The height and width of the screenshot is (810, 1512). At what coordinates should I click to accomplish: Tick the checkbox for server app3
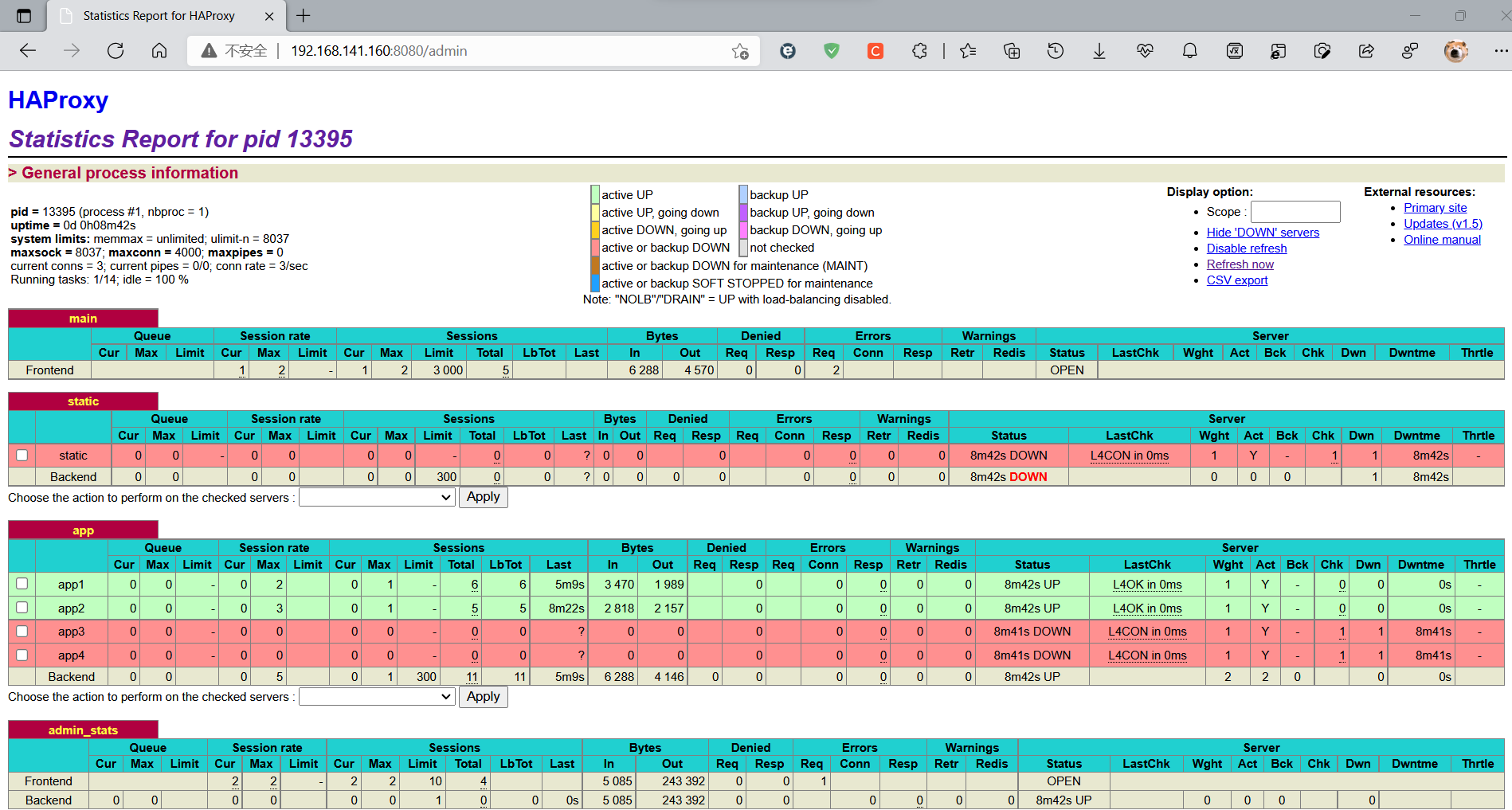[22, 631]
